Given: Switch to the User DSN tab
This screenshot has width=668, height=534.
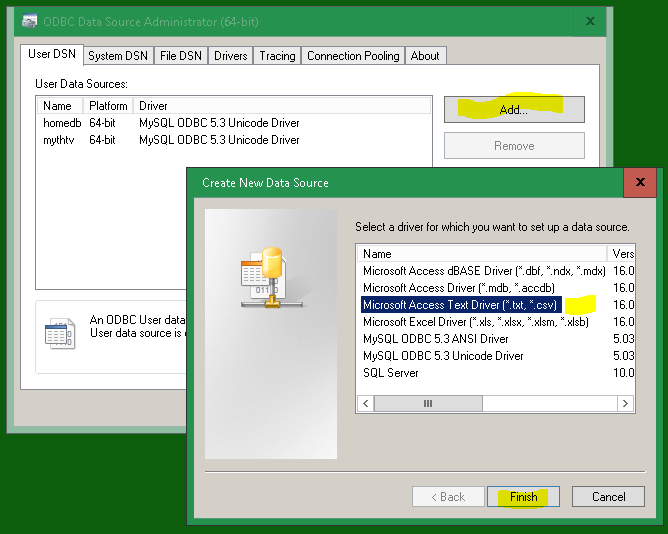Looking at the screenshot, I should [52, 54].
